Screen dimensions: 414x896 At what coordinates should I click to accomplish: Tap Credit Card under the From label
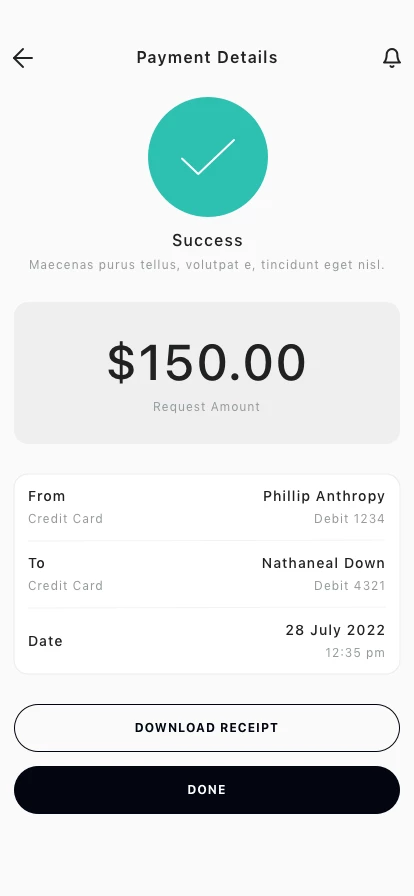click(66, 519)
